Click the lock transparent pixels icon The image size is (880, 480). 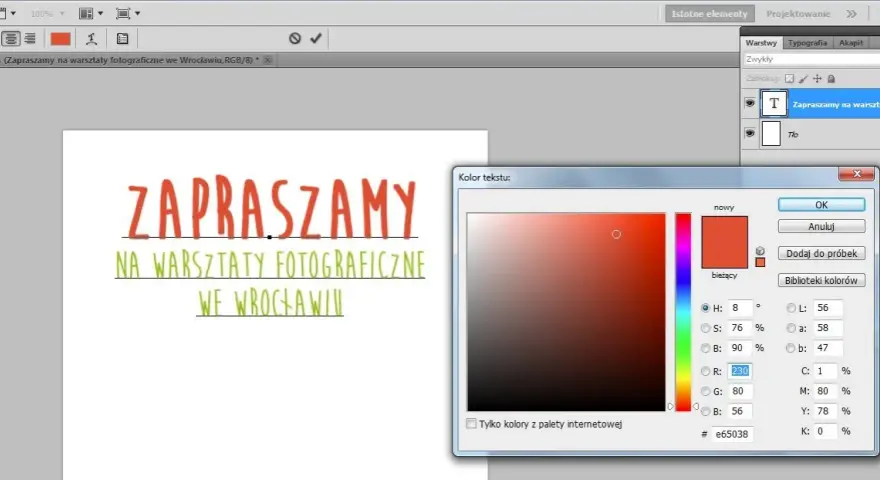coord(789,79)
